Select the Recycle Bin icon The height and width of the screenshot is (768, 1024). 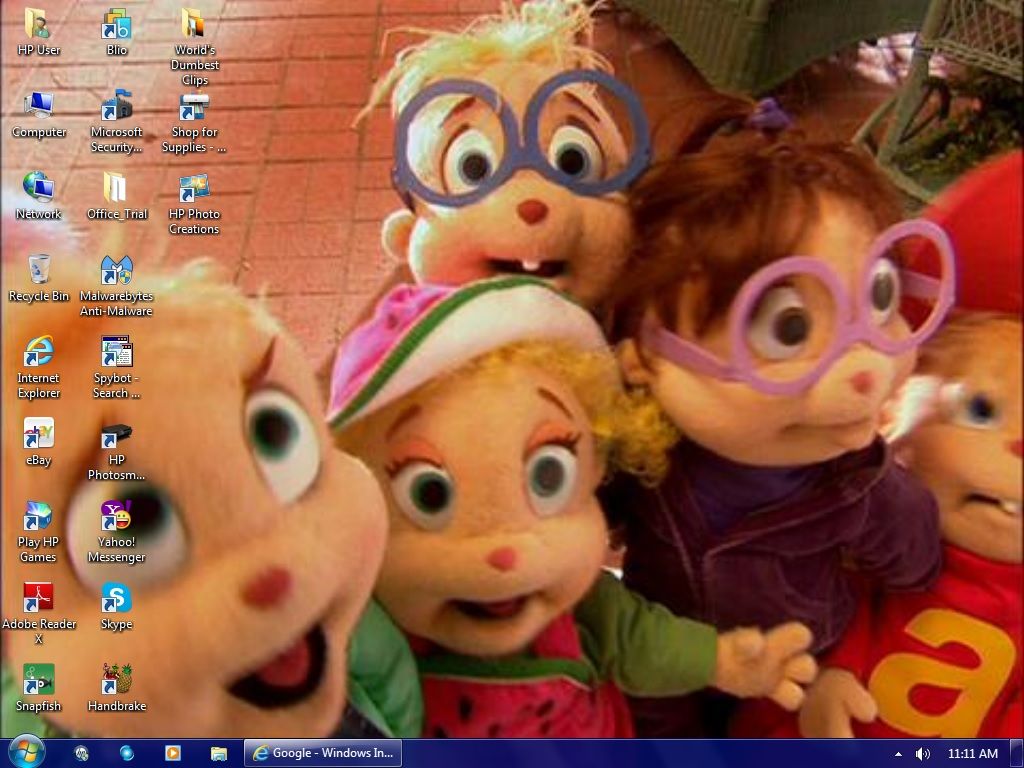click(39, 278)
